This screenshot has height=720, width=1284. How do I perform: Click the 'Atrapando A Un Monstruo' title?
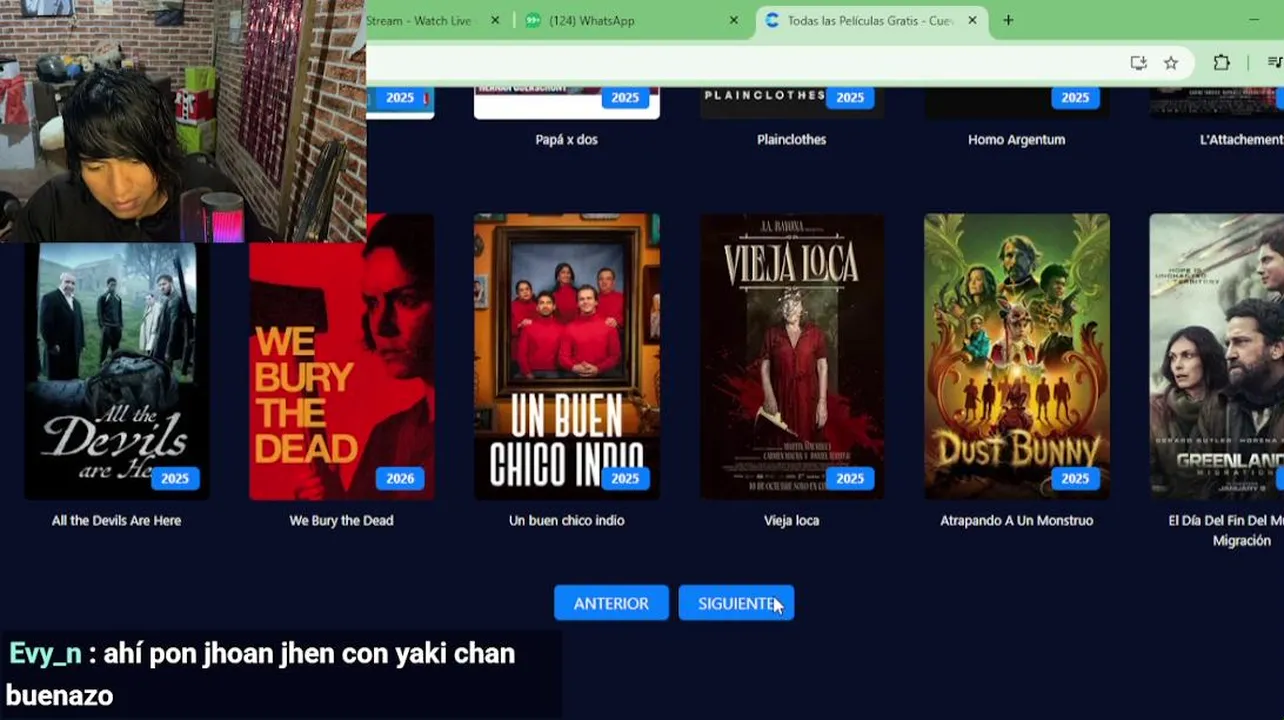(1016, 520)
